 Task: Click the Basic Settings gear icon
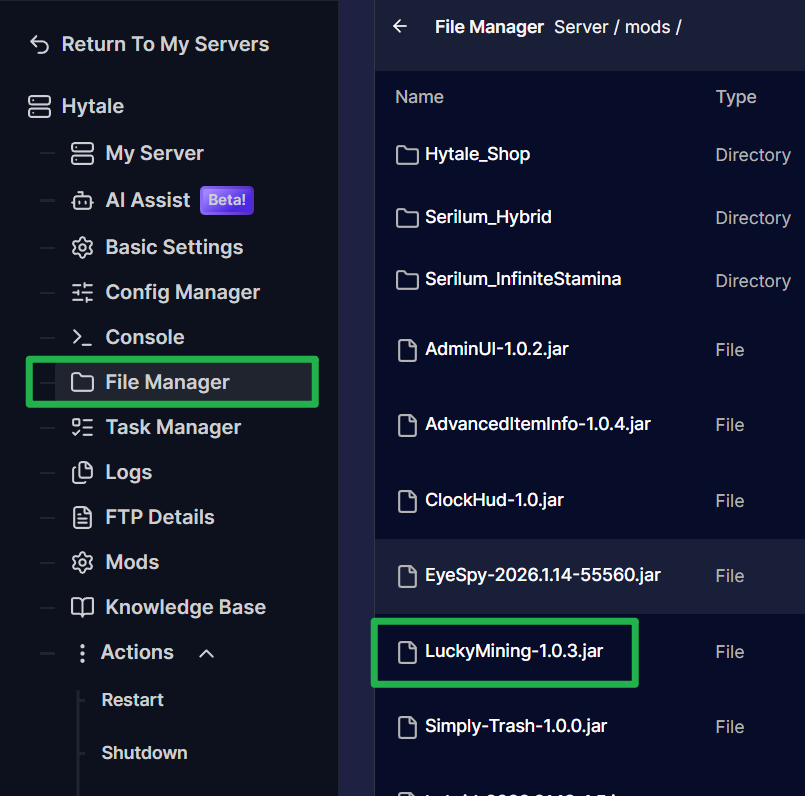(82, 248)
